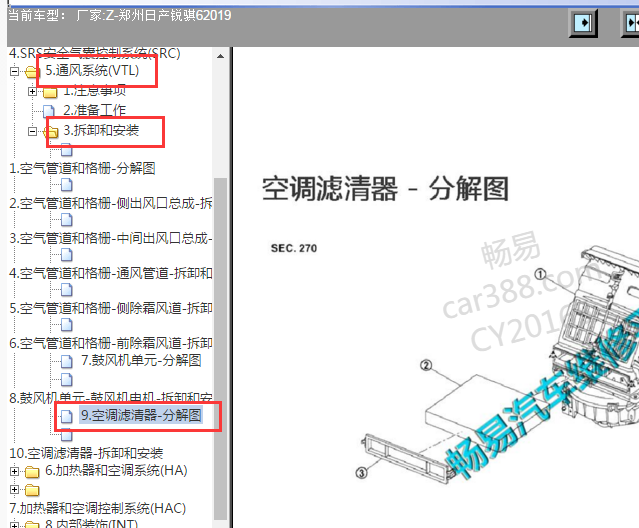Click the folder icon above 7.加热器和空调控制系统

click(x=32, y=490)
